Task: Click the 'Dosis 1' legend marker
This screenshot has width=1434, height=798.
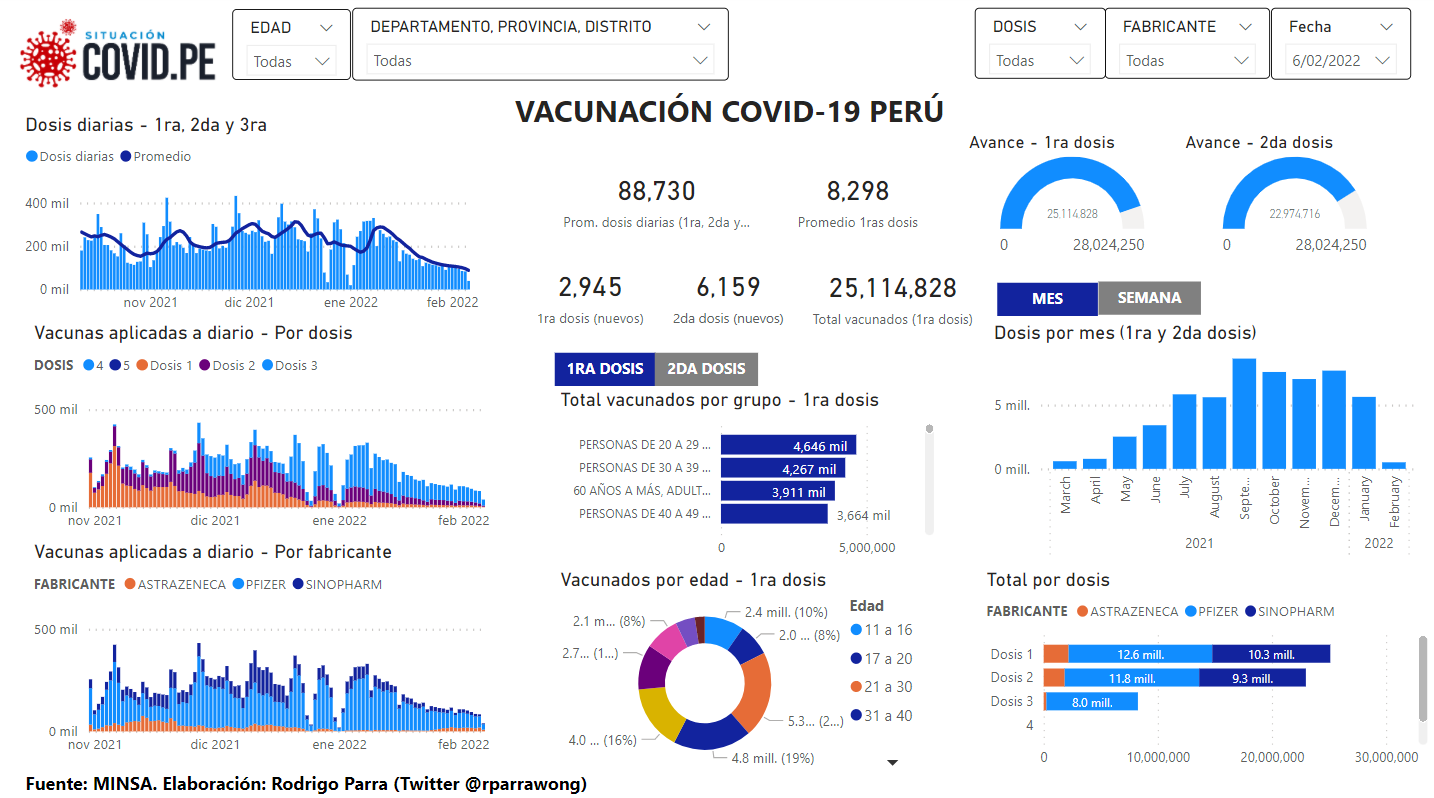Action: point(142,366)
